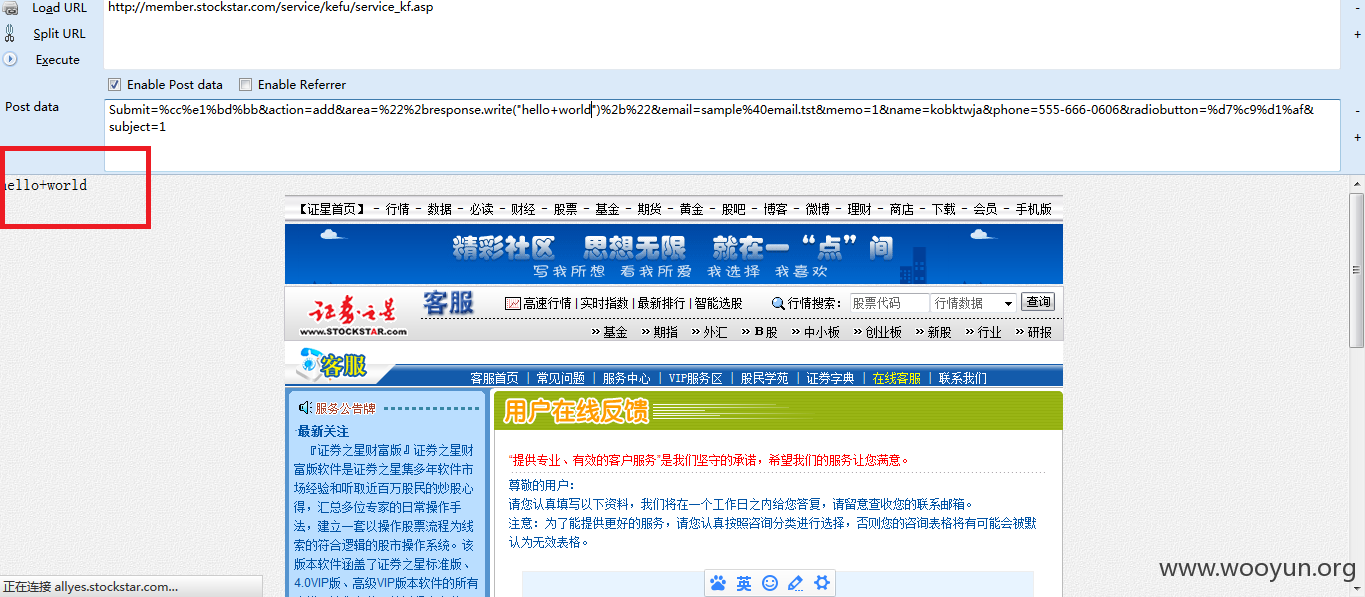The image size is (1365, 597).
Task: Toggle the 英 language mode on the IME bar
Action: click(x=744, y=583)
